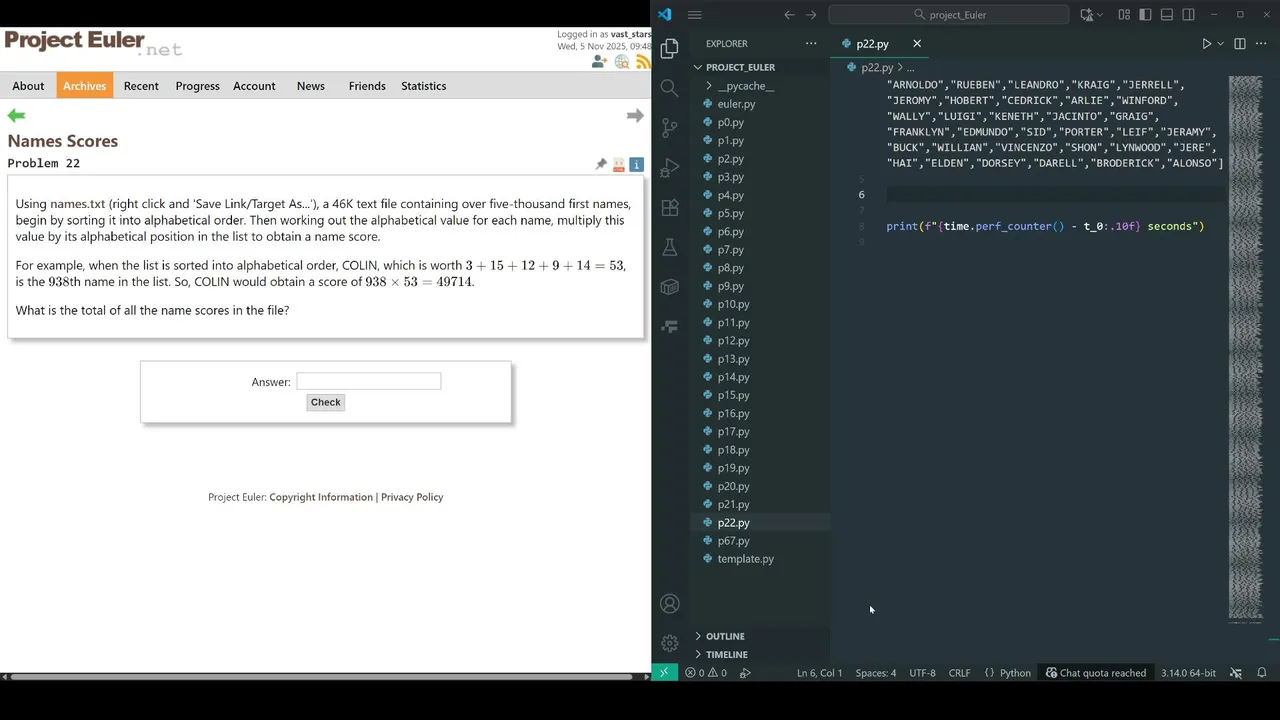Open the Run and Debug view

(x=670, y=167)
